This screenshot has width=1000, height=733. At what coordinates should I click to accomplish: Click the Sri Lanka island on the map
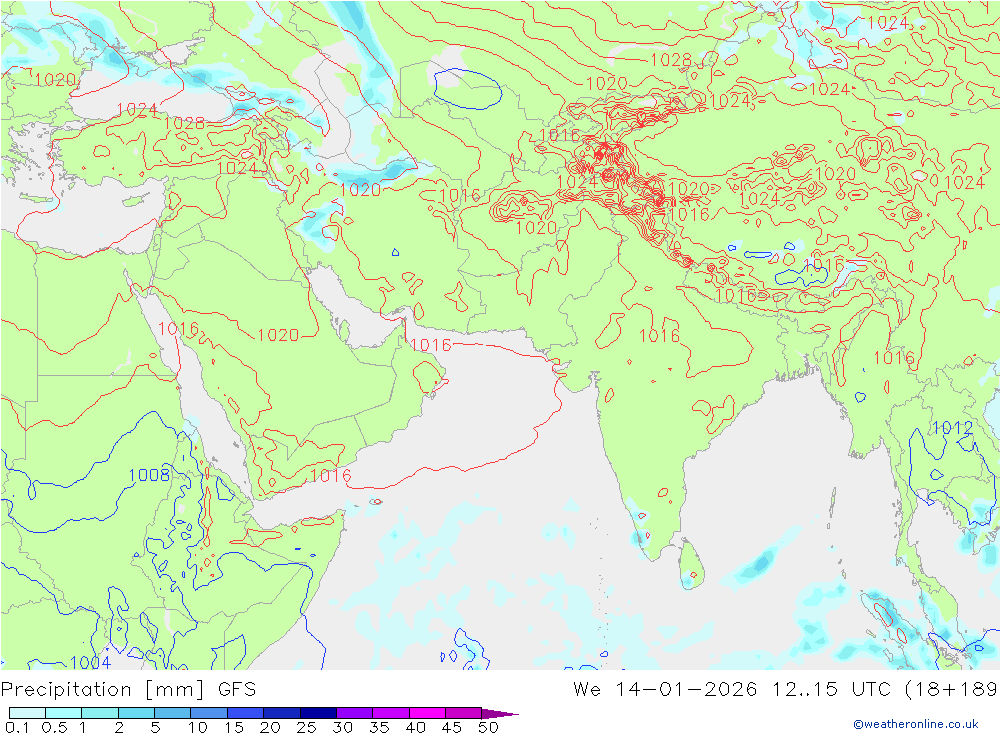pyautogui.click(x=691, y=564)
